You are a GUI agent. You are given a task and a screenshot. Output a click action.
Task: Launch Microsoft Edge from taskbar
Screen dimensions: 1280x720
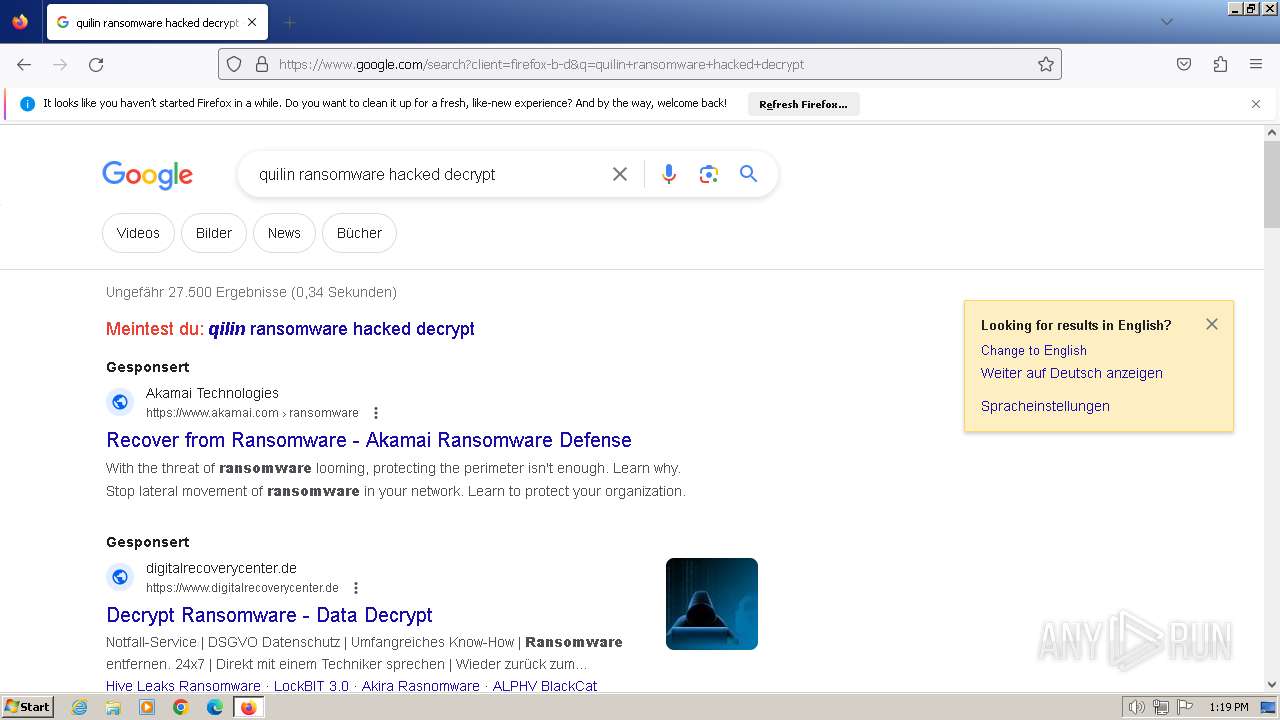[x=215, y=707]
